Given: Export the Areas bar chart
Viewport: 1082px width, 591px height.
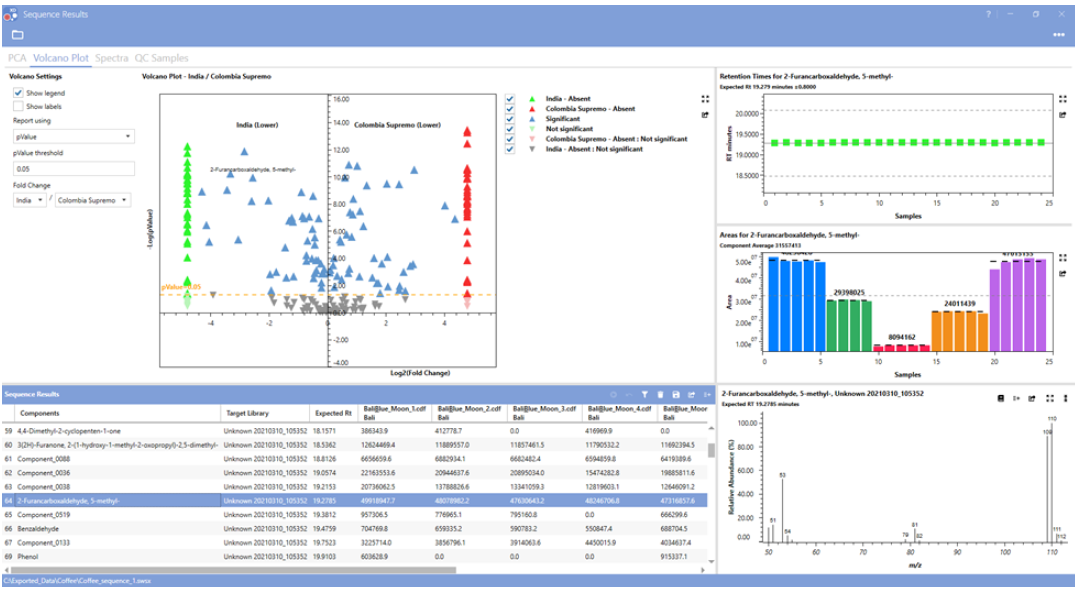Looking at the screenshot, I should [x=1063, y=274].
